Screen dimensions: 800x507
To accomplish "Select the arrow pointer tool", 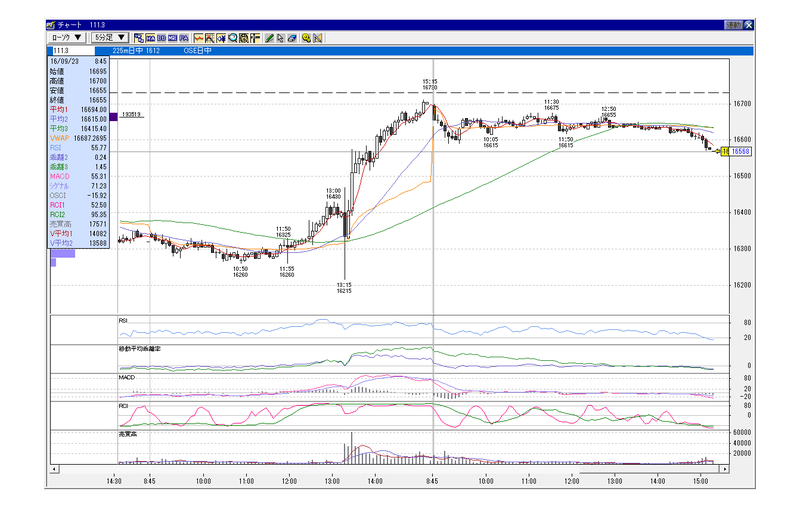I will click(x=280, y=38).
